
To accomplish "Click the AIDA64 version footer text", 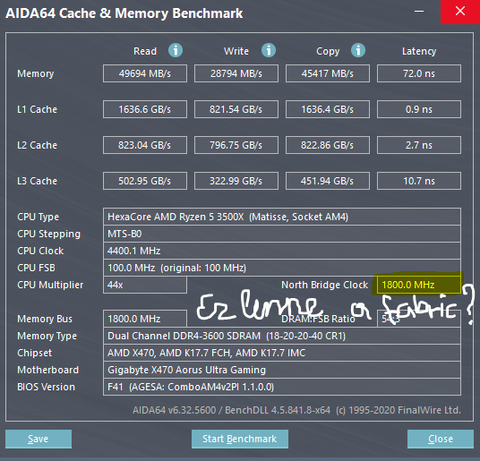I will coord(297,410).
